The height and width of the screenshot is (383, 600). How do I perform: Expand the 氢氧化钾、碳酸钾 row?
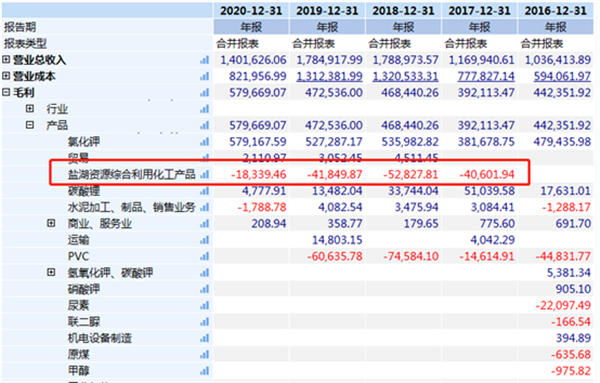(51, 272)
